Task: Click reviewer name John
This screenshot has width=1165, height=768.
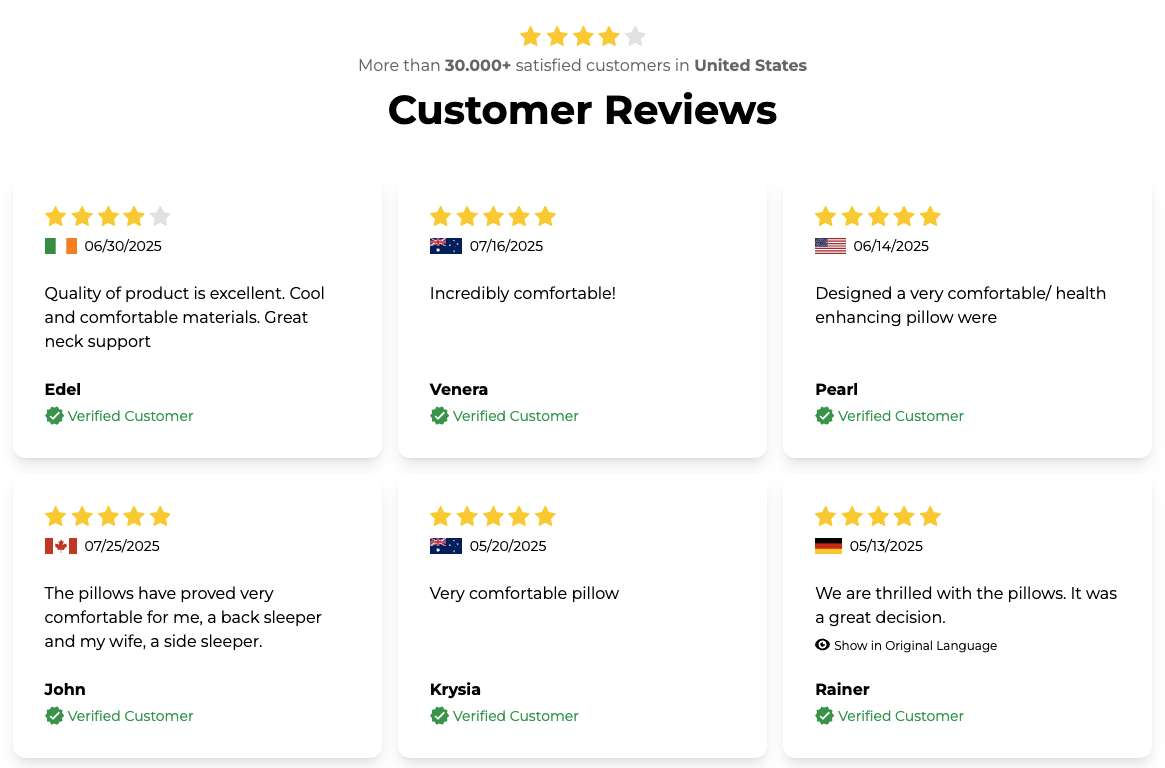Action: point(65,689)
